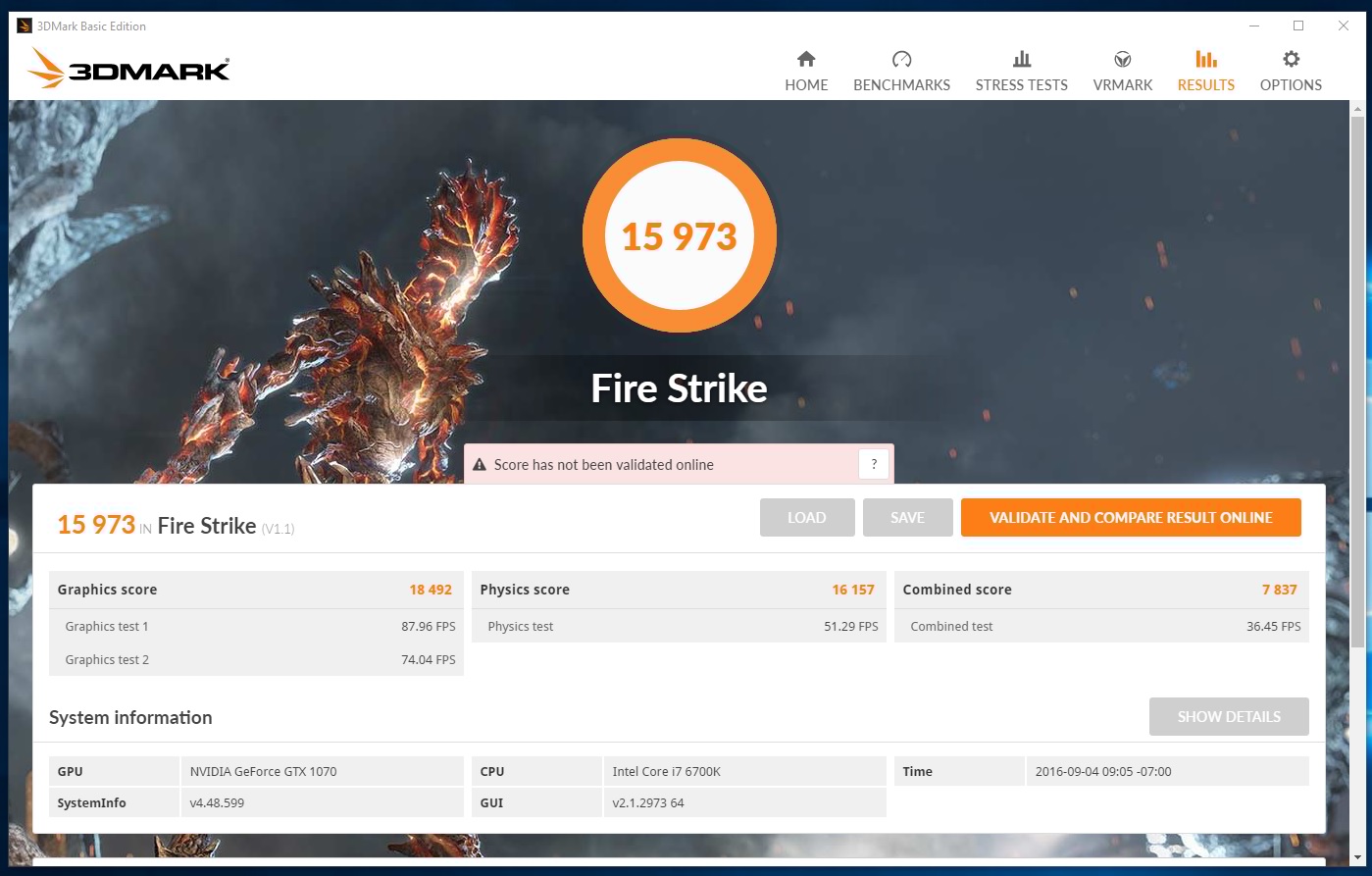The image size is (1372, 876).
Task: Click the Combined score heading
Action: pyautogui.click(x=957, y=590)
